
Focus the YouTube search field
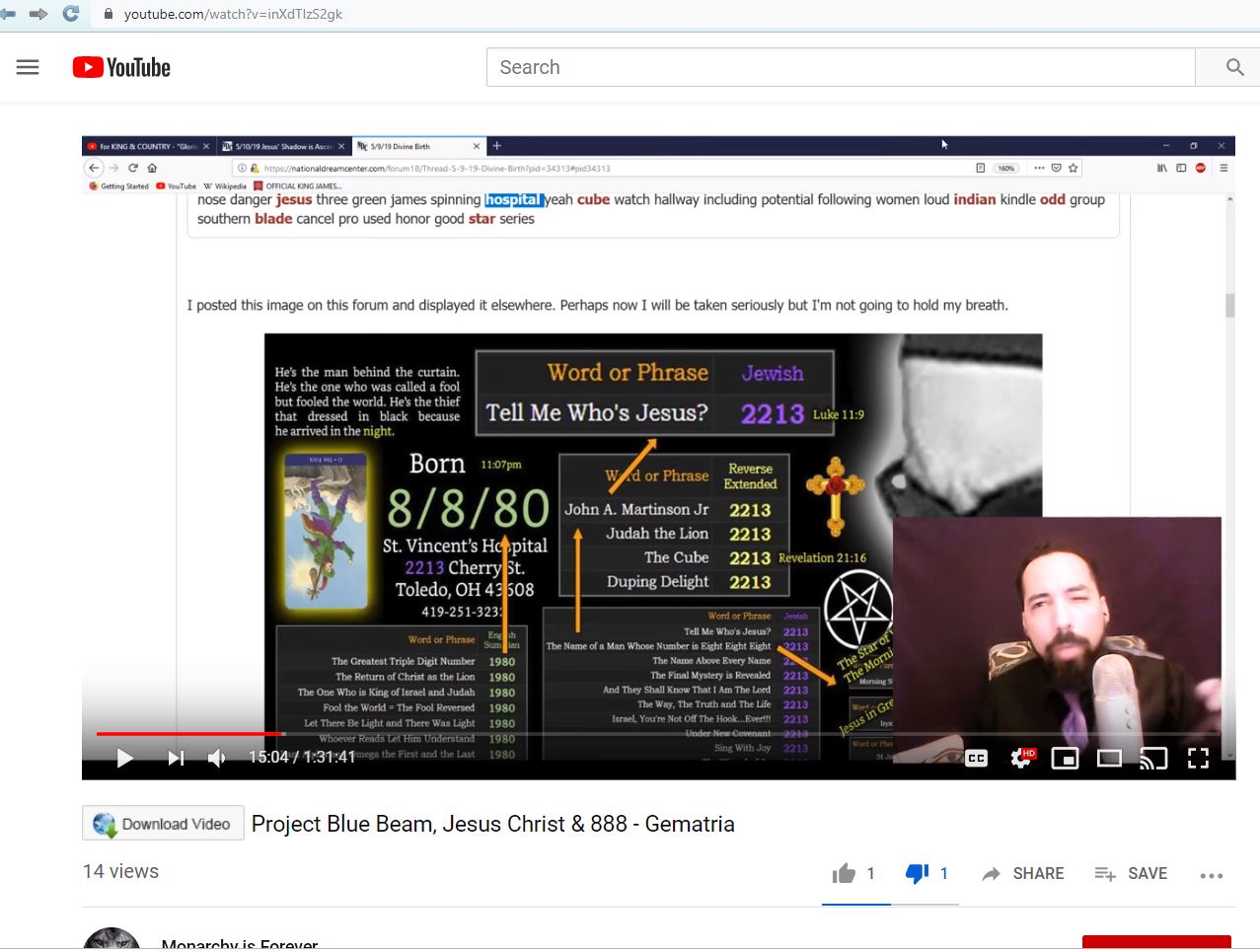(x=840, y=67)
